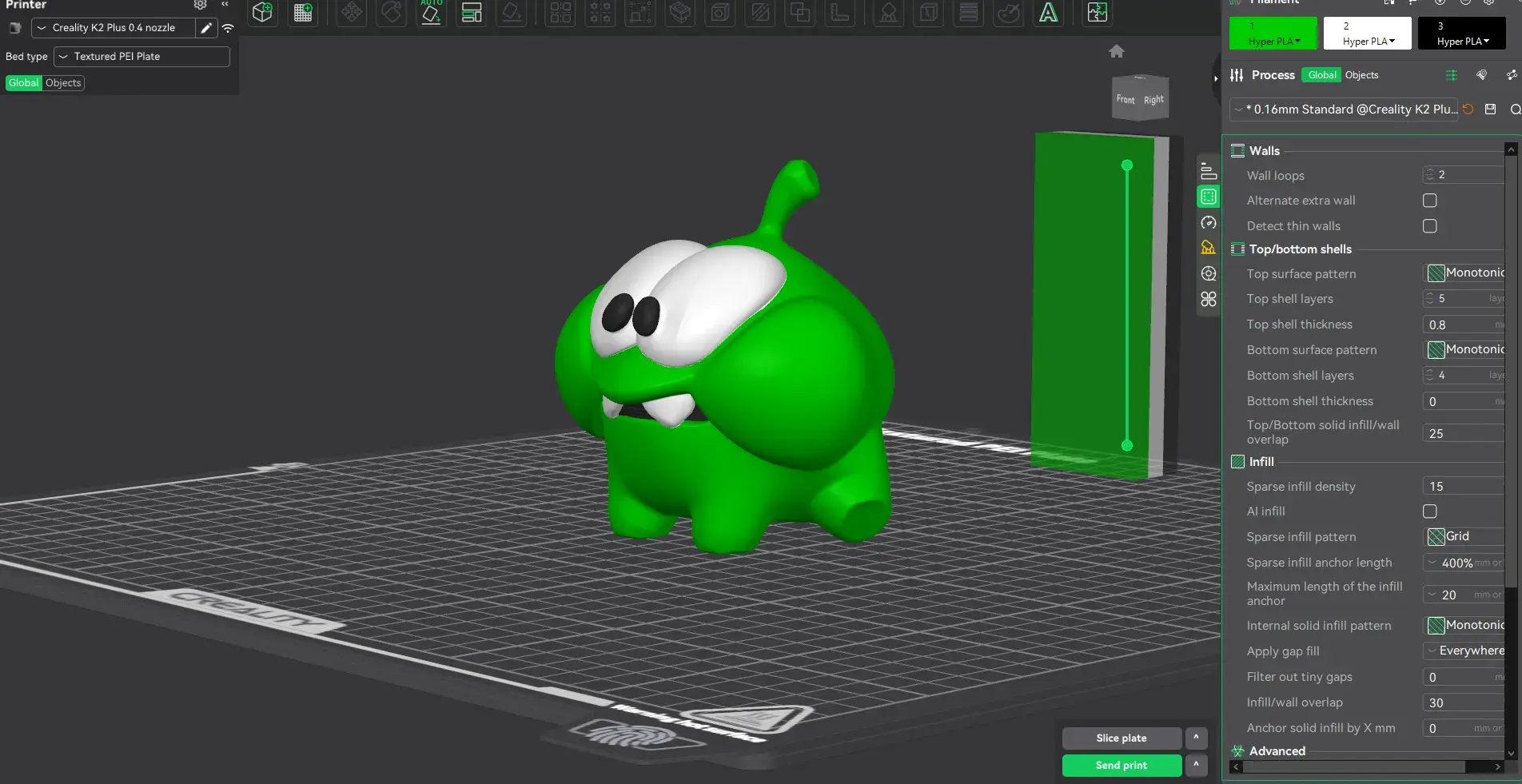This screenshot has width=1522, height=784.
Task: Click the Slice plate button
Action: tap(1122, 738)
